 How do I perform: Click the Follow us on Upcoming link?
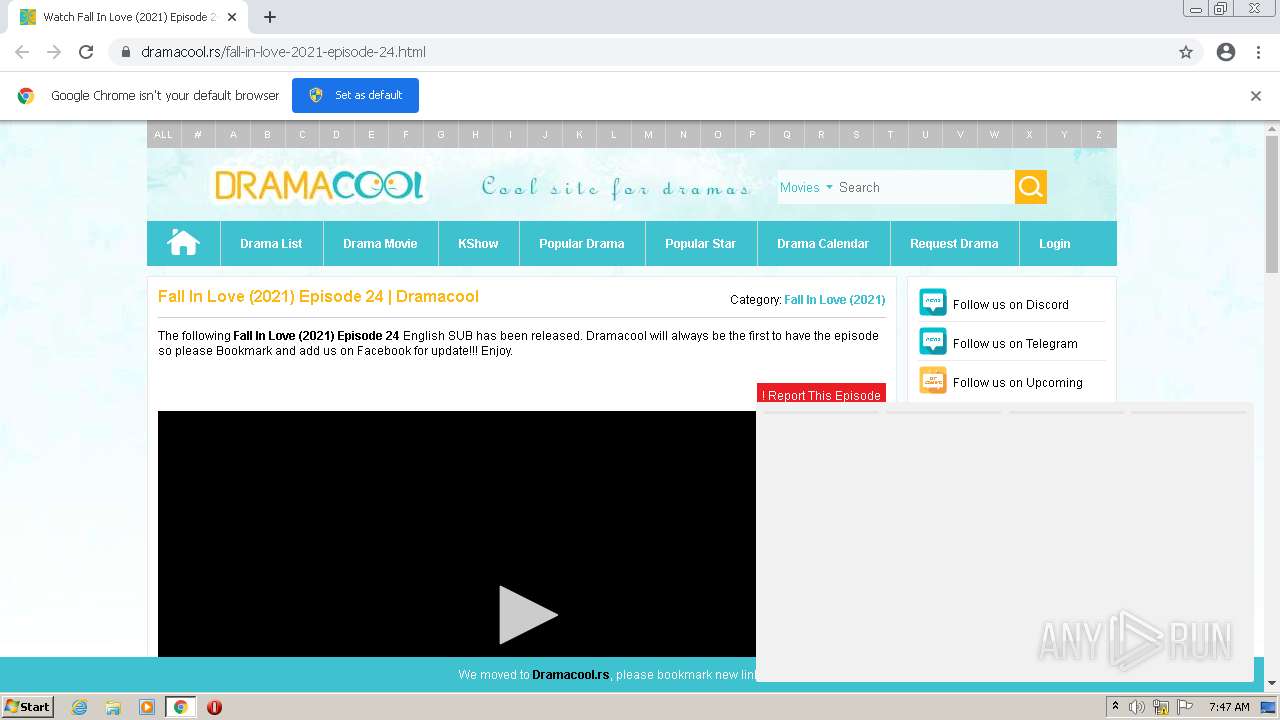(x=1018, y=382)
